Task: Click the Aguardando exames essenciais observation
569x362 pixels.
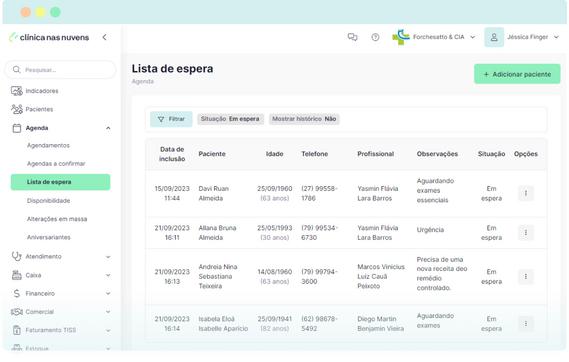Action: click(435, 190)
